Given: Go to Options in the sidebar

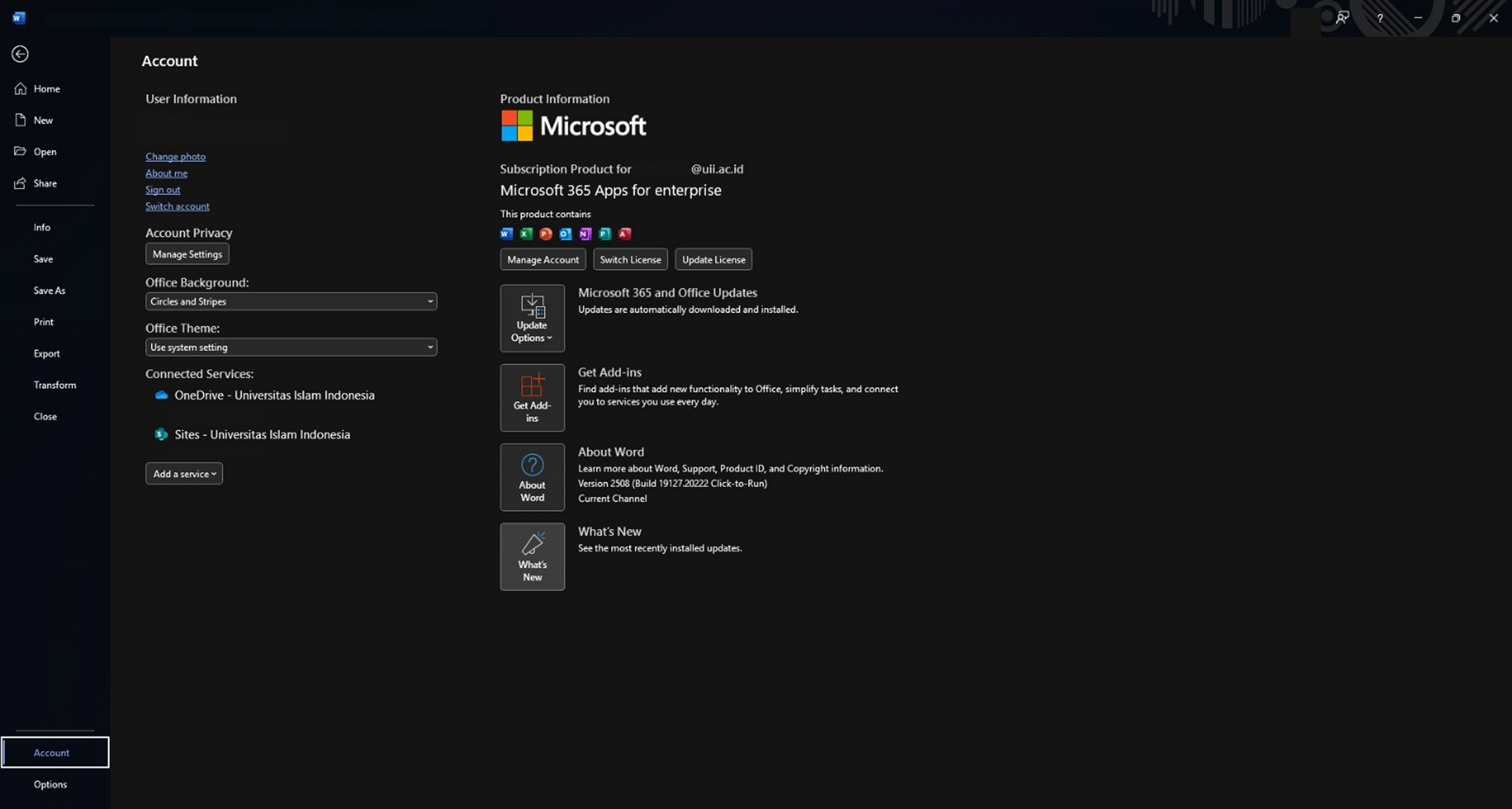Looking at the screenshot, I should point(50,784).
